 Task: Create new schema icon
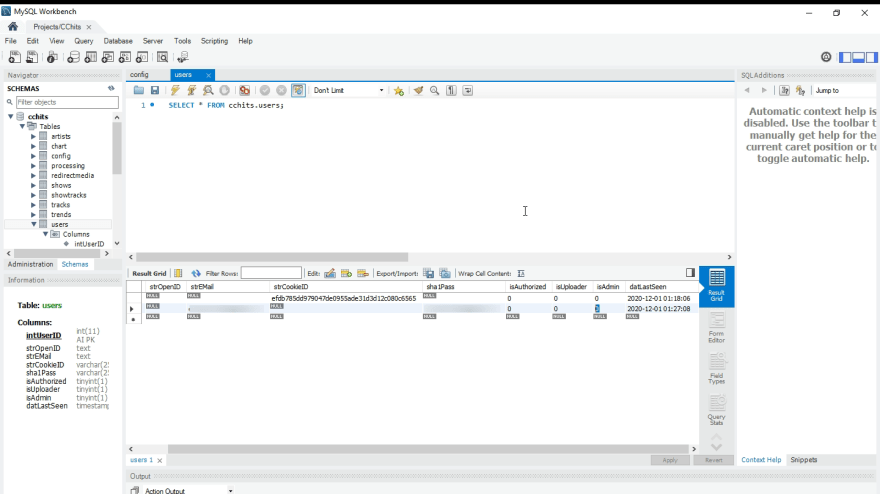[x=73, y=57]
